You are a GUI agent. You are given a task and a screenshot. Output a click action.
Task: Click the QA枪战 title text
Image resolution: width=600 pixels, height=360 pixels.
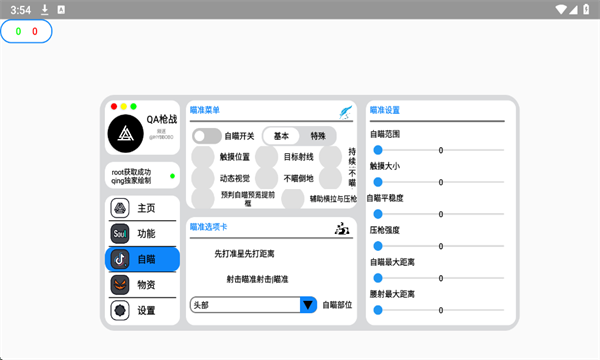pyautogui.click(x=162, y=119)
